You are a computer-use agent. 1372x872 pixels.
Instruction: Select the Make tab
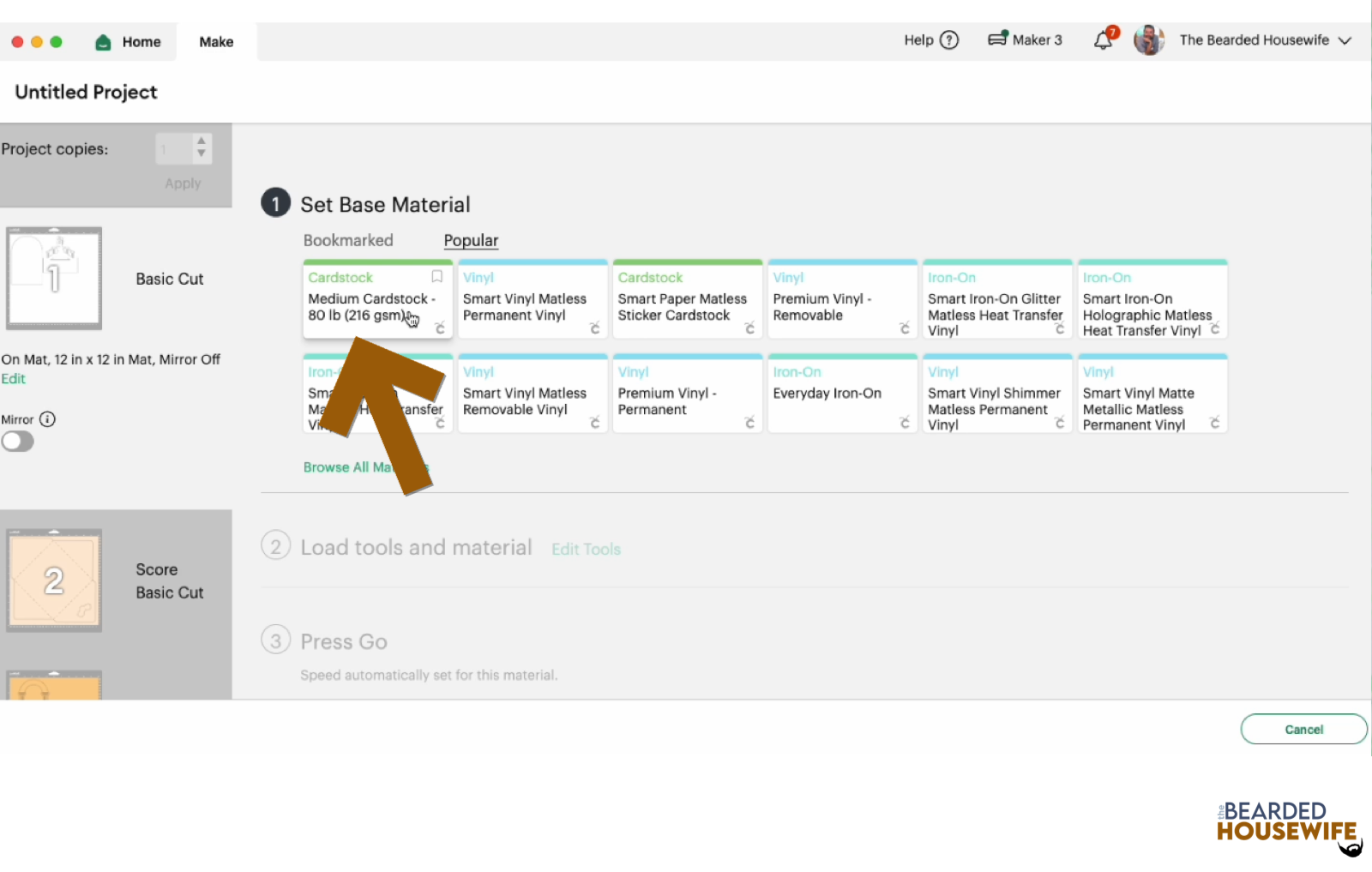[216, 41]
